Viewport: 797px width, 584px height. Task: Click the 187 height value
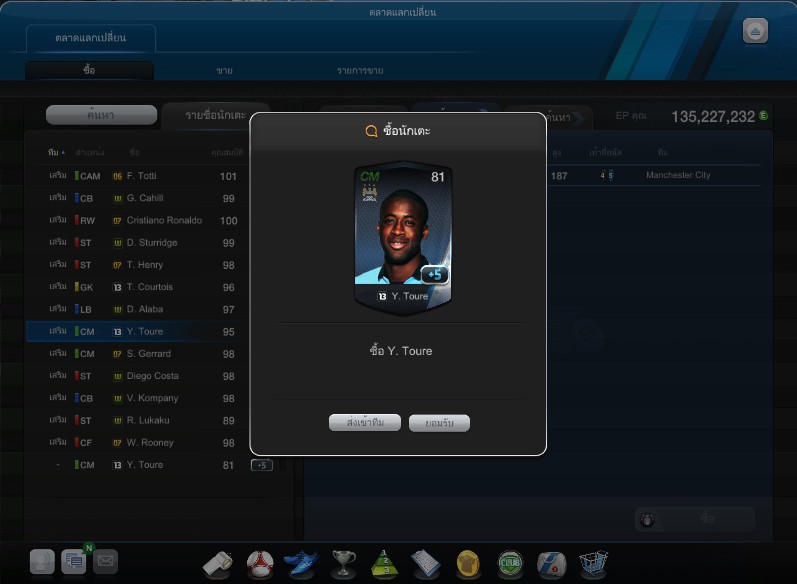tap(559, 176)
